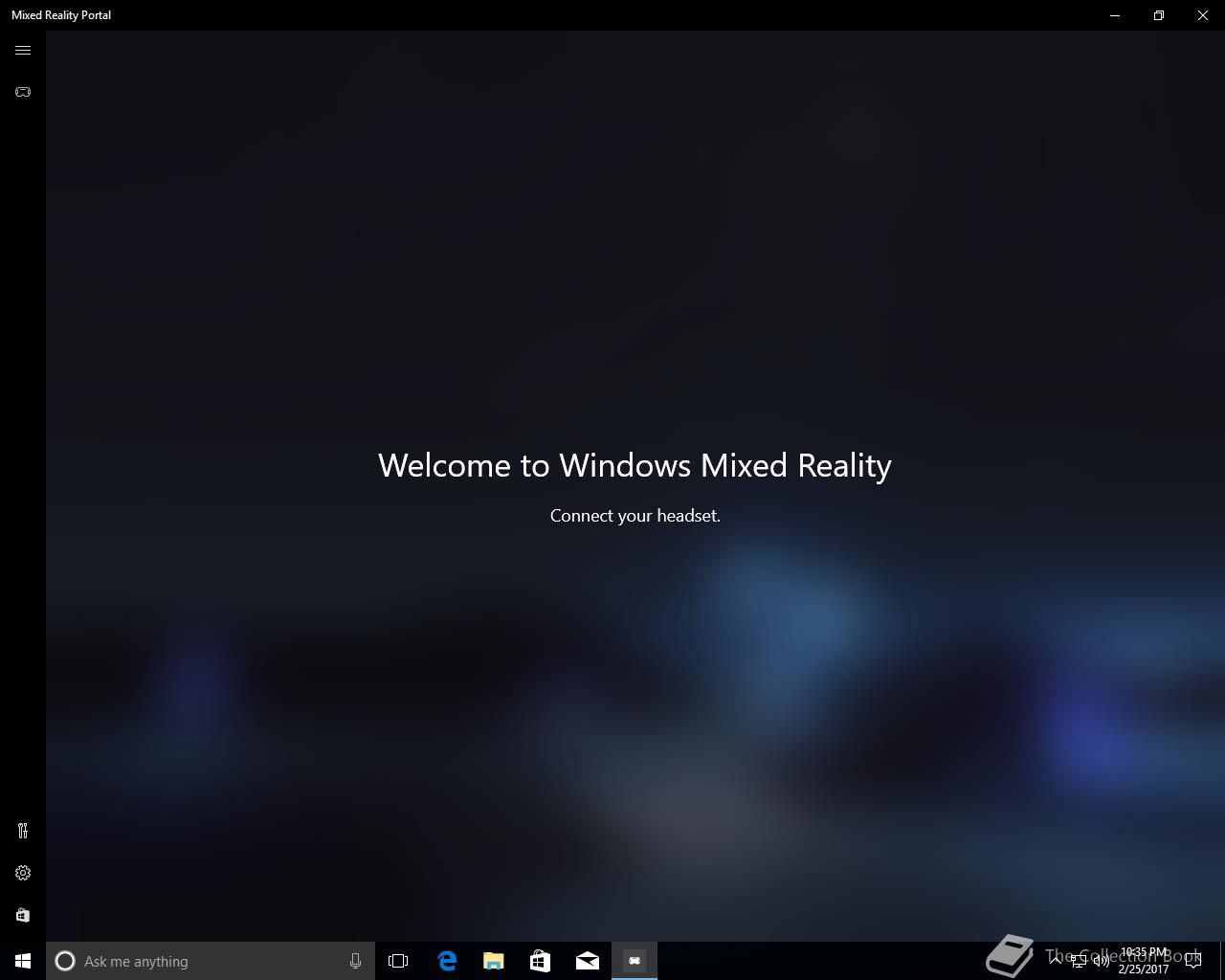Minimize the Mixed Reality Portal window
Viewport: 1225px width, 980px height.
pyautogui.click(x=1115, y=15)
